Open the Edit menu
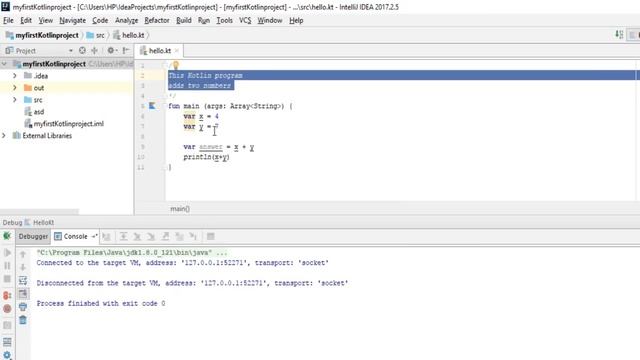Screen dimensions: 640x360 (x=26, y=20)
